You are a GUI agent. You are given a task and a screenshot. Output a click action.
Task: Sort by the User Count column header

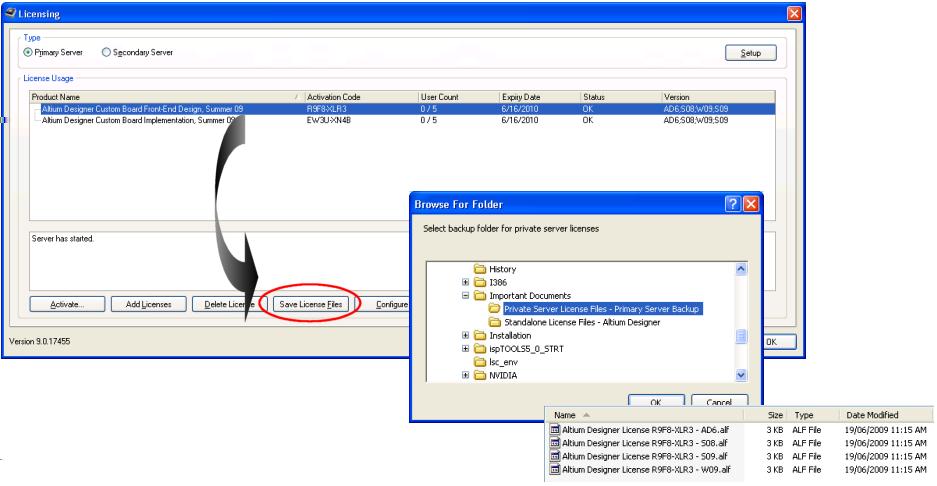coord(458,97)
